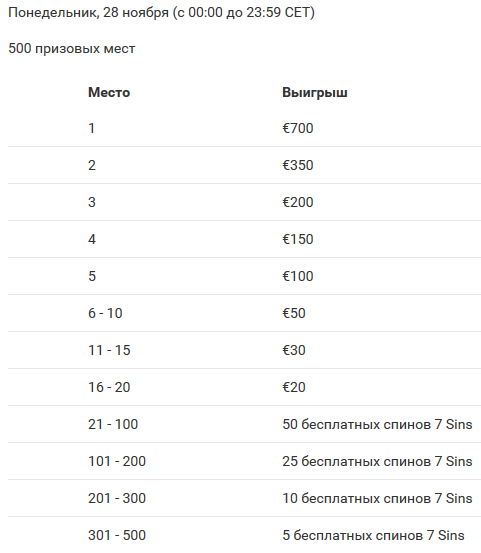481x553 pixels.
Task: Select the €700 first place prize
Action: coord(298,128)
